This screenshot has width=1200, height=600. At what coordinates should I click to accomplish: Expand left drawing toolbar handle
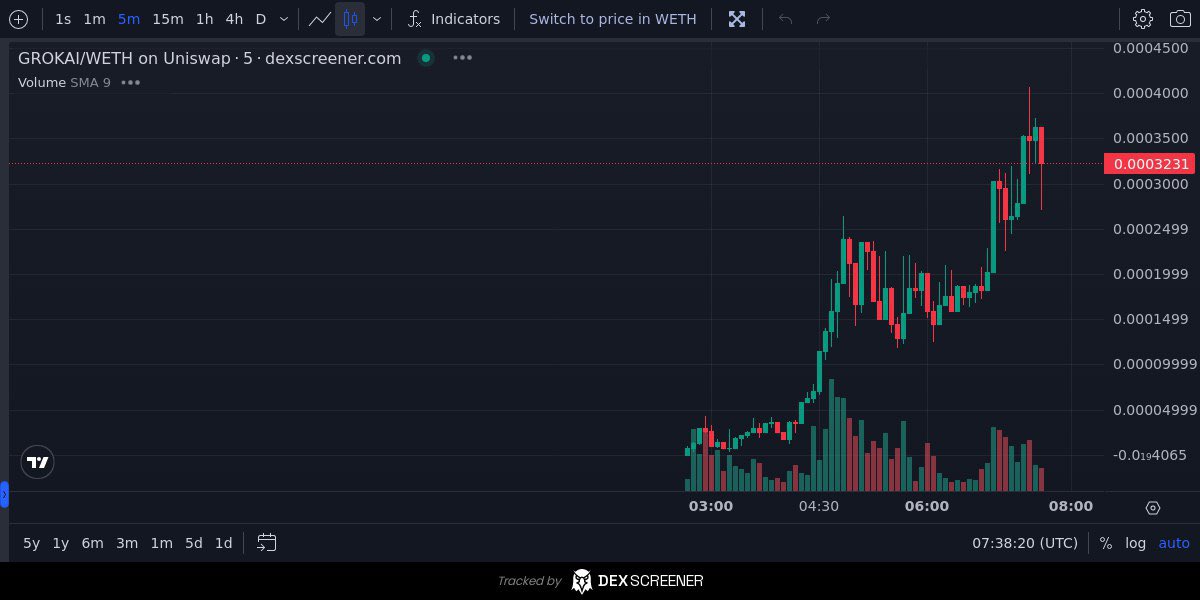[x=4, y=494]
